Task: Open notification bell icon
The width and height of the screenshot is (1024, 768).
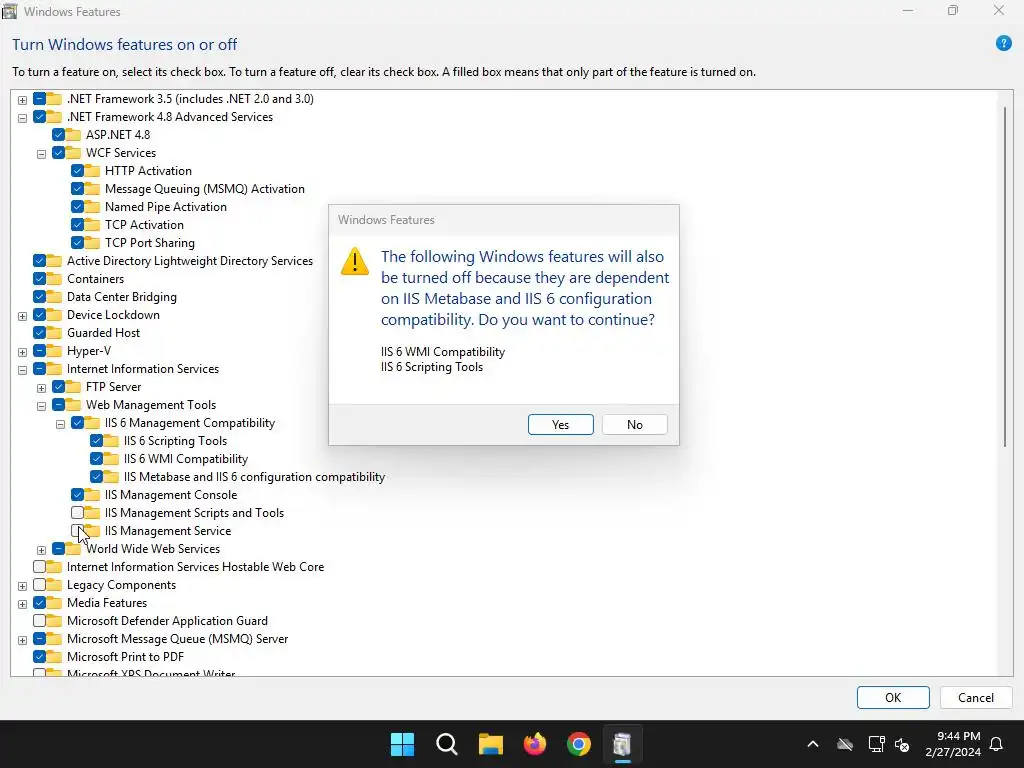Action: coord(997,744)
